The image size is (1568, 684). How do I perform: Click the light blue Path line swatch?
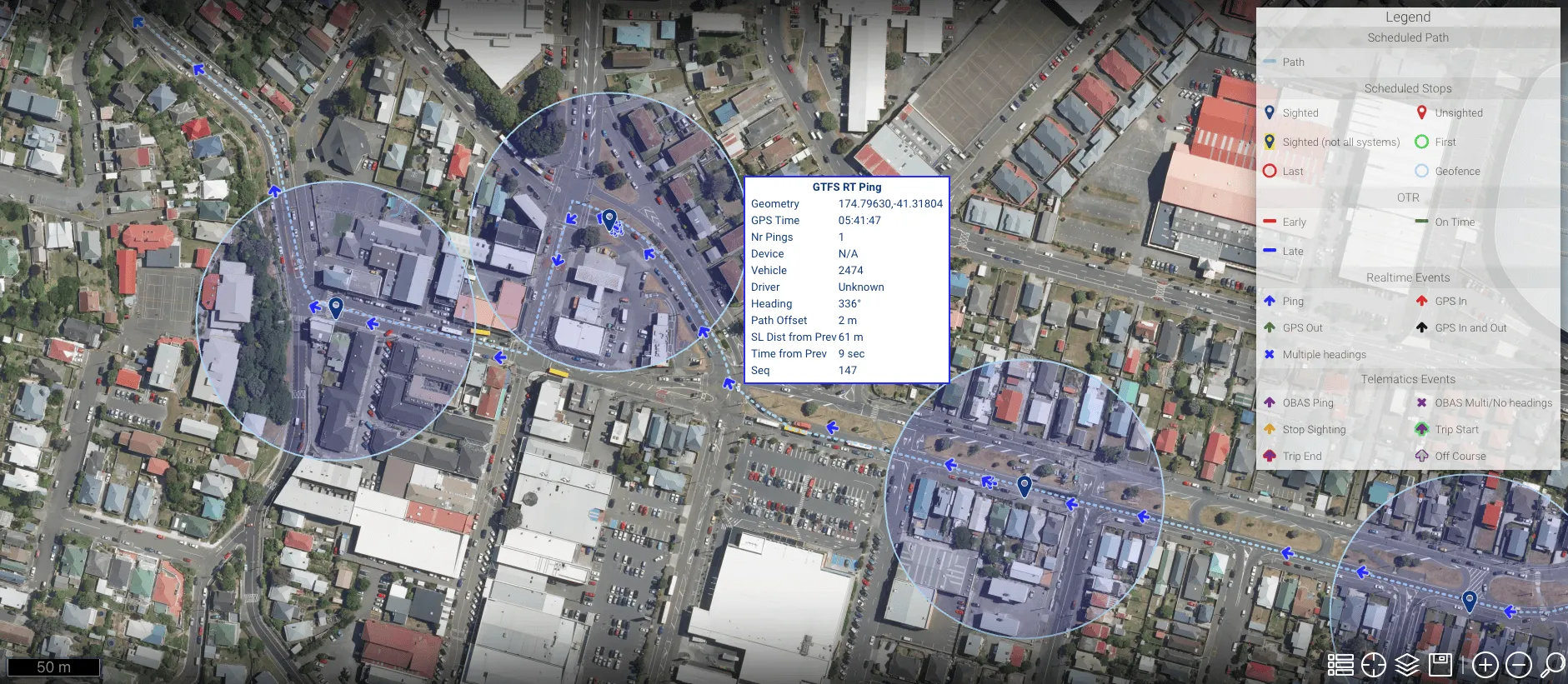point(1270,62)
